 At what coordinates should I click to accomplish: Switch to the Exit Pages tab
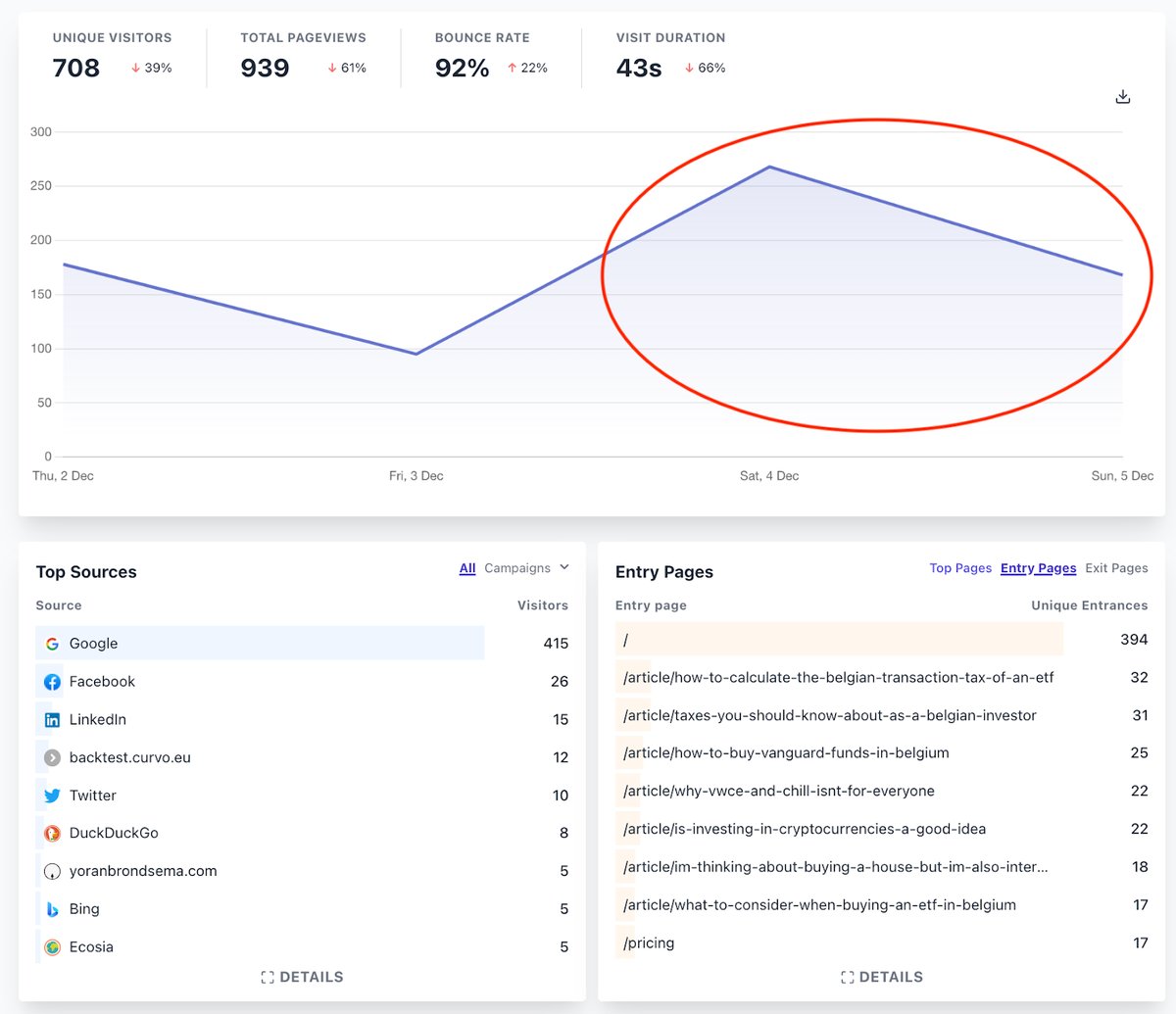point(1116,568)
